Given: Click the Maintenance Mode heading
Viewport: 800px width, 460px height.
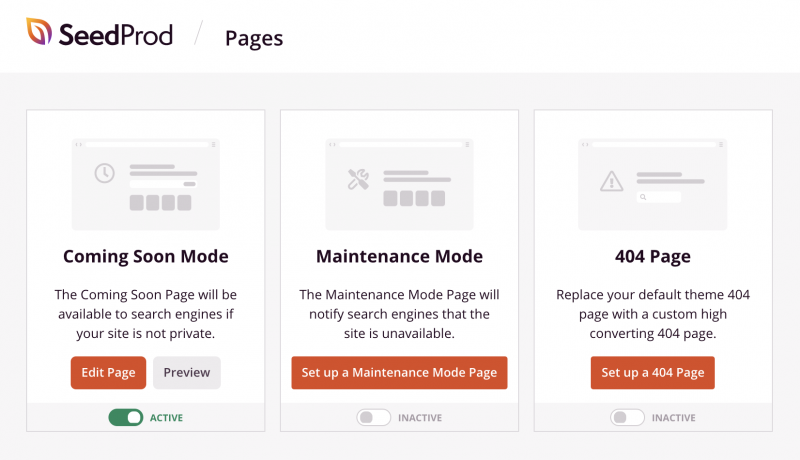Looking at the screenshot, I should click(x=399, y=256).
